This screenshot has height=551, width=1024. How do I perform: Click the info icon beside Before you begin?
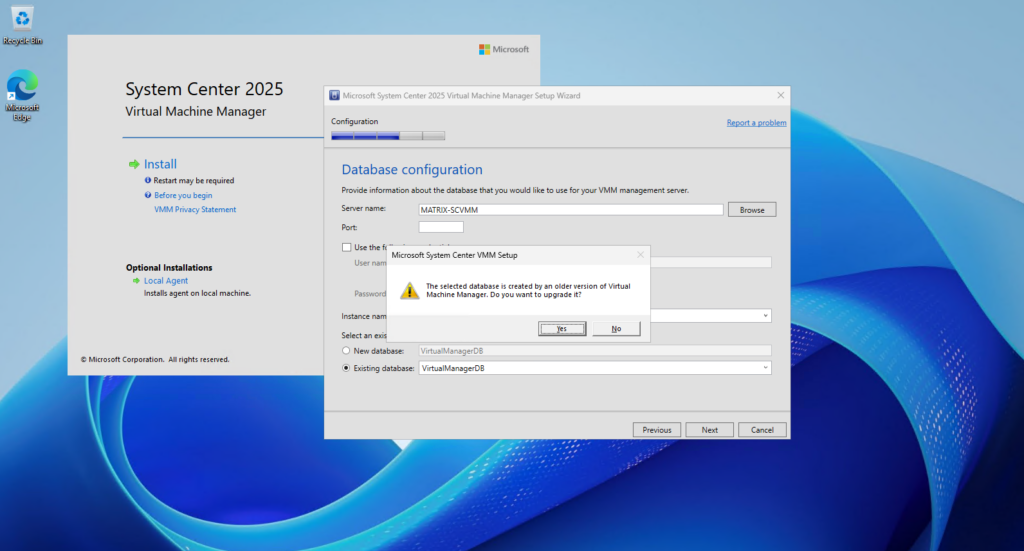click(148, 195)
